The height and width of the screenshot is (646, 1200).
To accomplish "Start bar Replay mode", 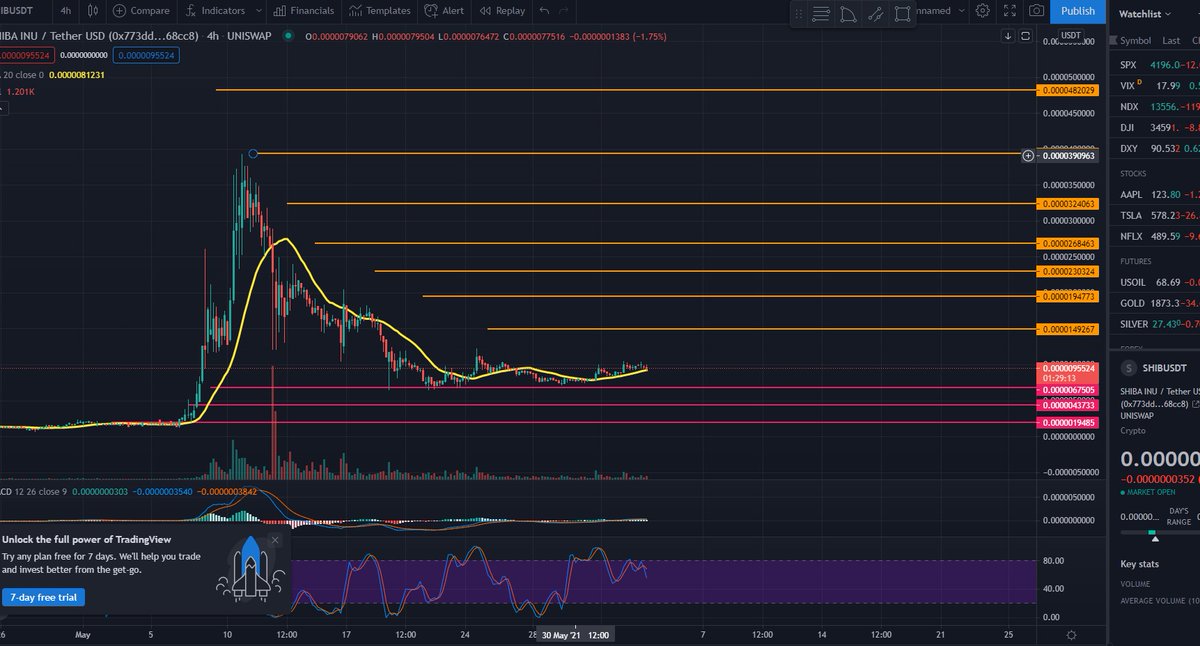I will pos(501,11).
